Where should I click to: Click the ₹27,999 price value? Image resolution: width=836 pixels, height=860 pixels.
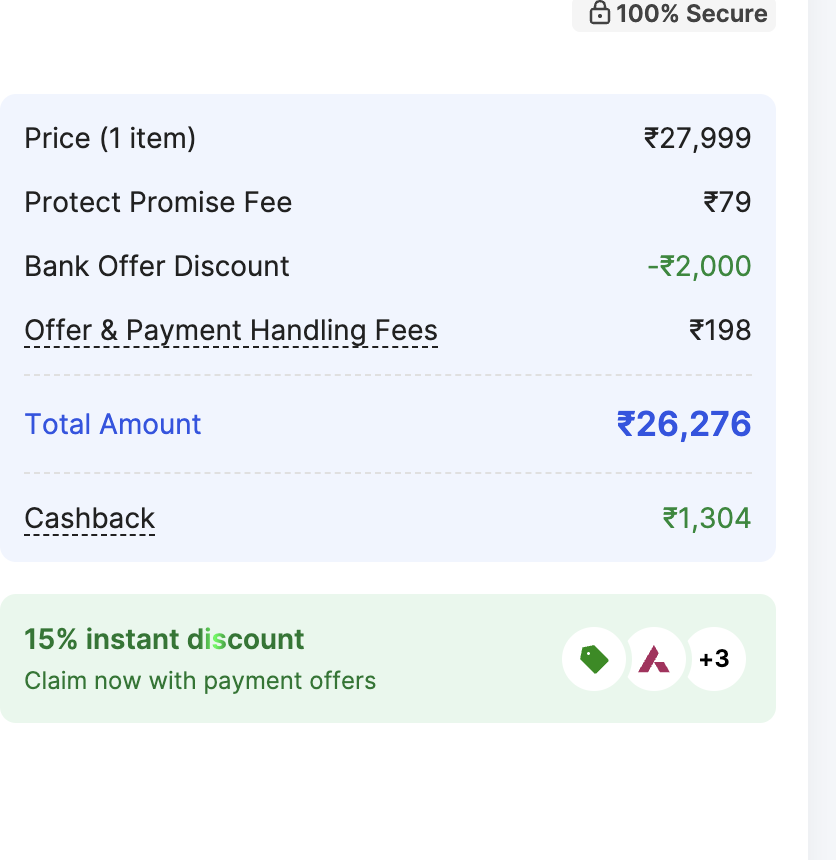point(698,138)
